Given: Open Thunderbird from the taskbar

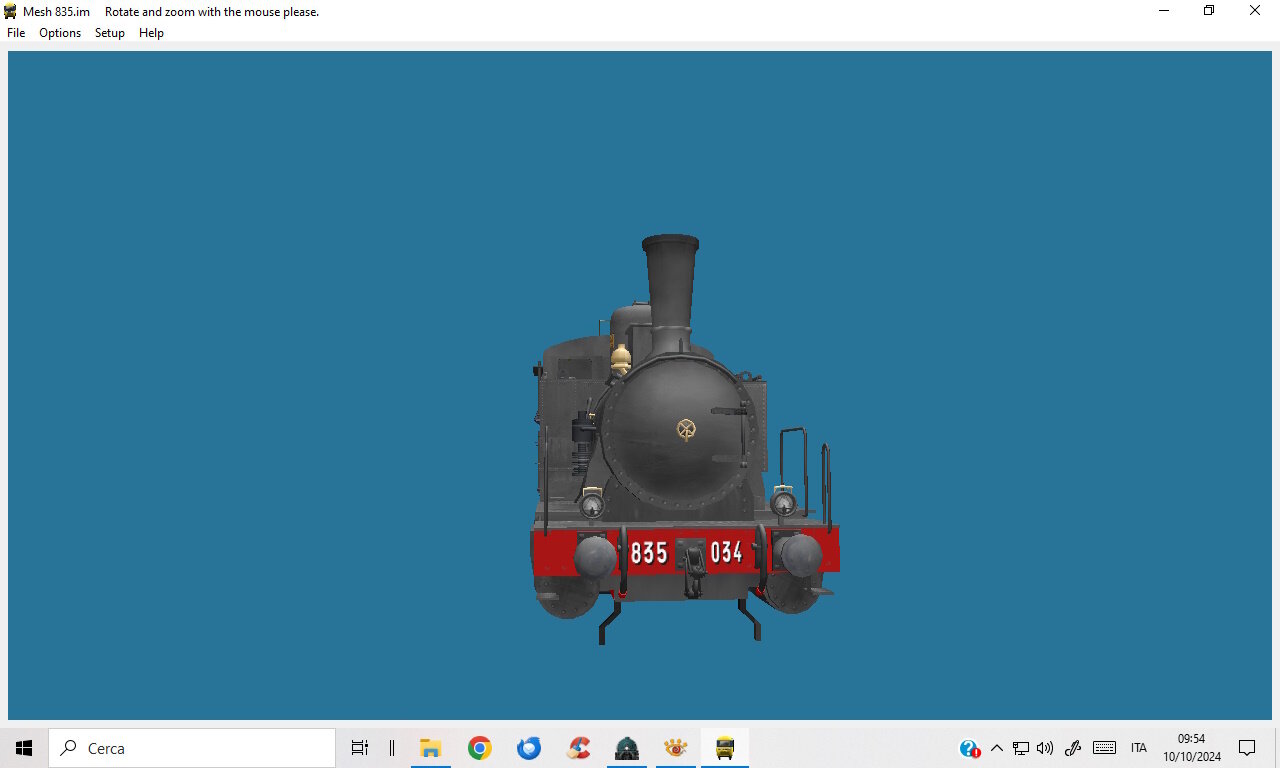Looking at the screenshot, I should (x=529, y=748).
